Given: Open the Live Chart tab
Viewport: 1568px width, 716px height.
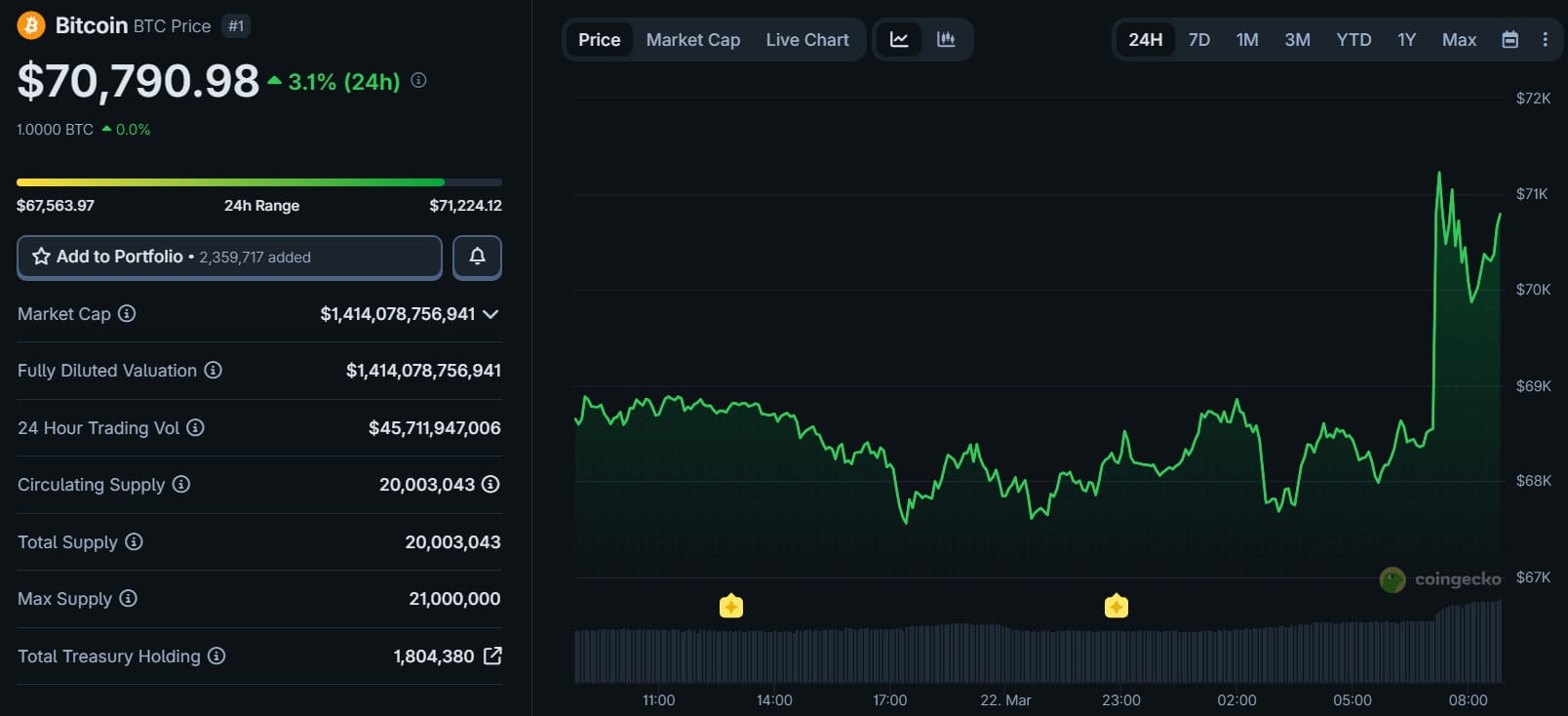Looking at the screenshot, I should [806, 40].
